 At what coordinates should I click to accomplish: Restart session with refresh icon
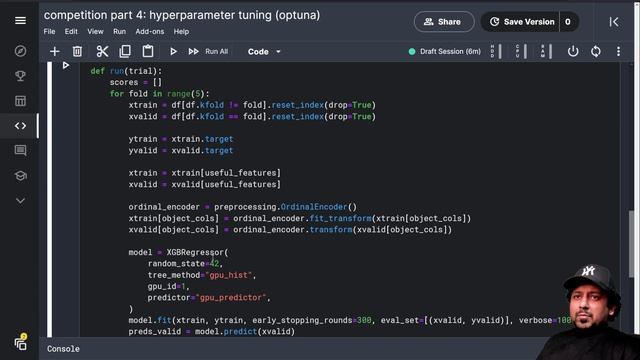tap(596, 51)
